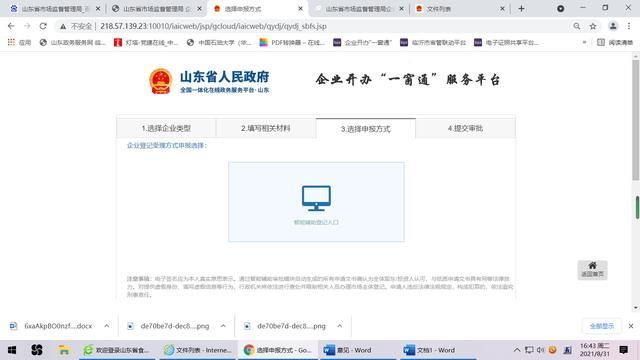Viewport: 640px width, 360px height.
Task: Open the PDF转换器 bookmark
Action: pos(292,42)
